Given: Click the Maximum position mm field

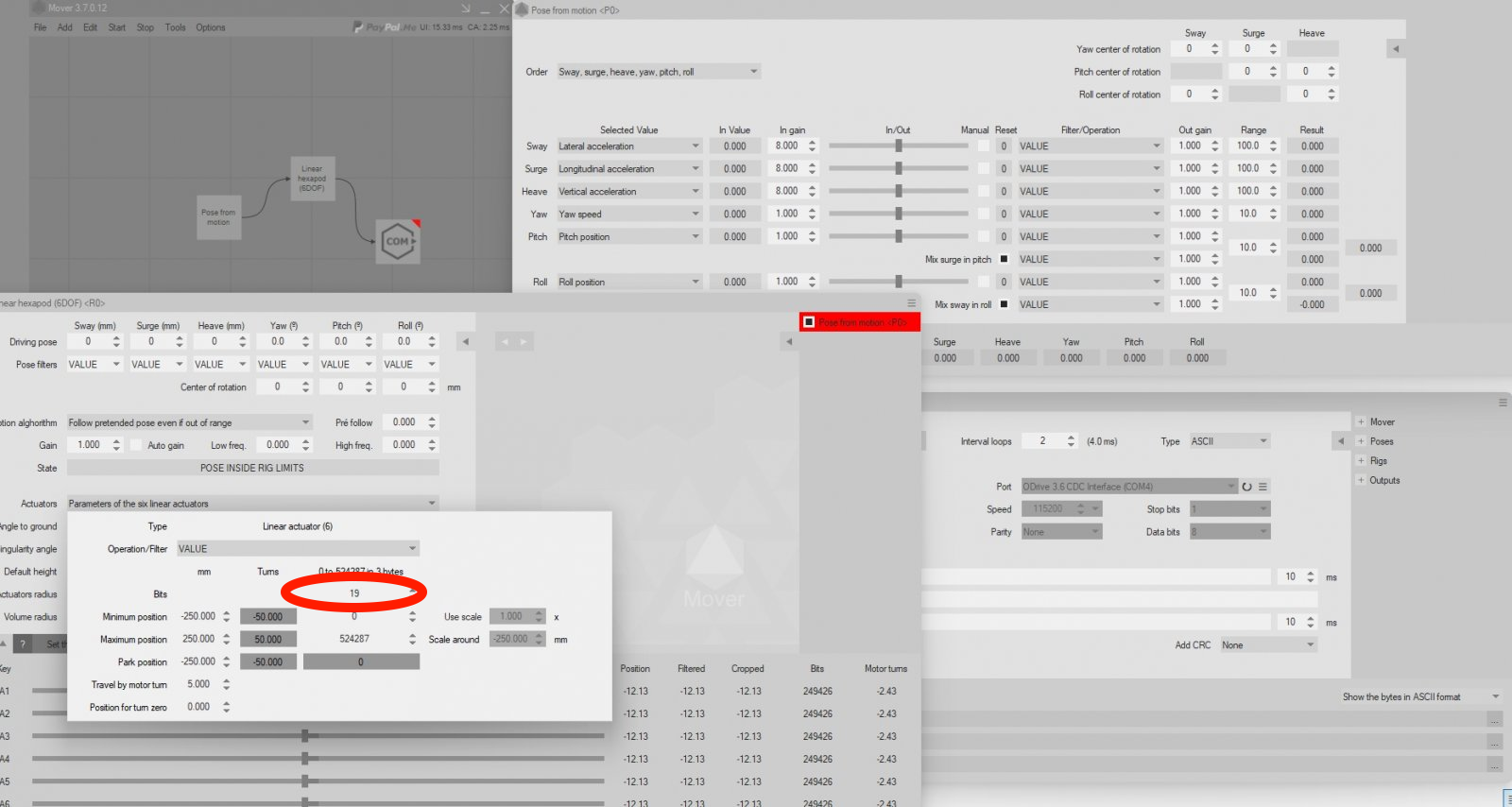Looking at the screenshot, I should coord(198,640).
